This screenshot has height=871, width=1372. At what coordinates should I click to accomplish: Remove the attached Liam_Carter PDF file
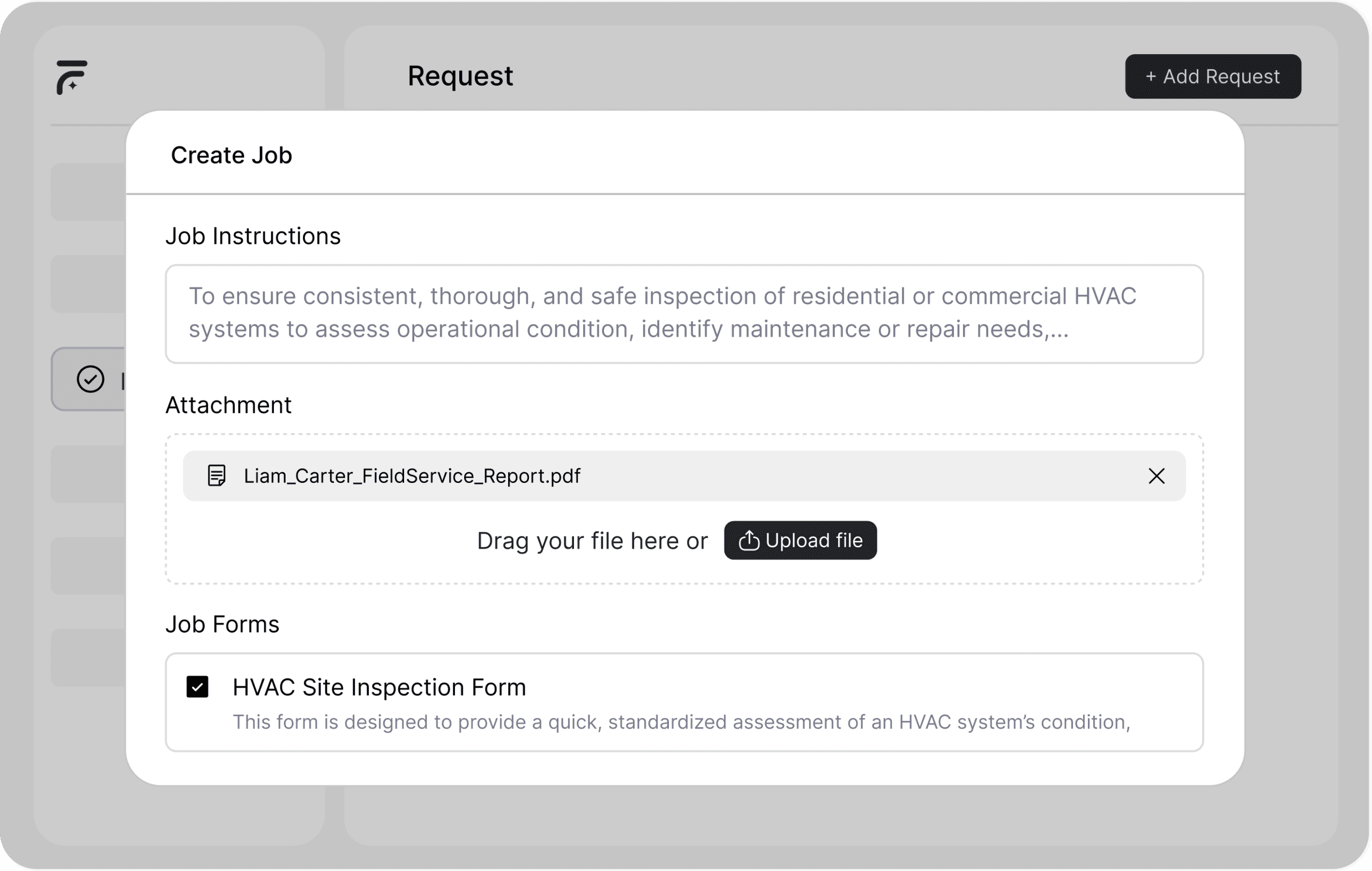pos(1156,475)
